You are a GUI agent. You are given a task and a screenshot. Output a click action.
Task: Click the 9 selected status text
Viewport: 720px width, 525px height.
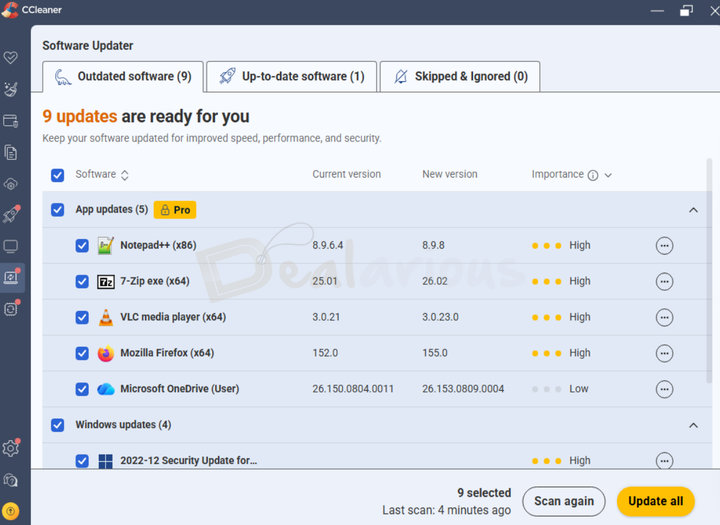pos(484,493)
